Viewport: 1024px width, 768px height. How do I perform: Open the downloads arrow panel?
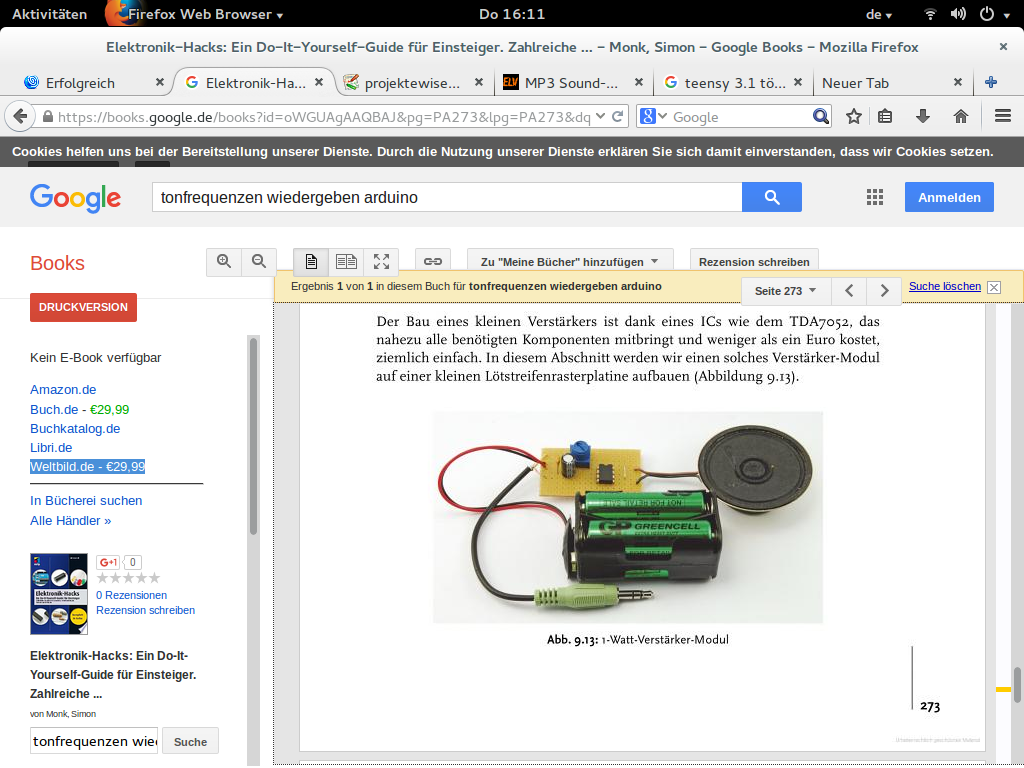922,117
